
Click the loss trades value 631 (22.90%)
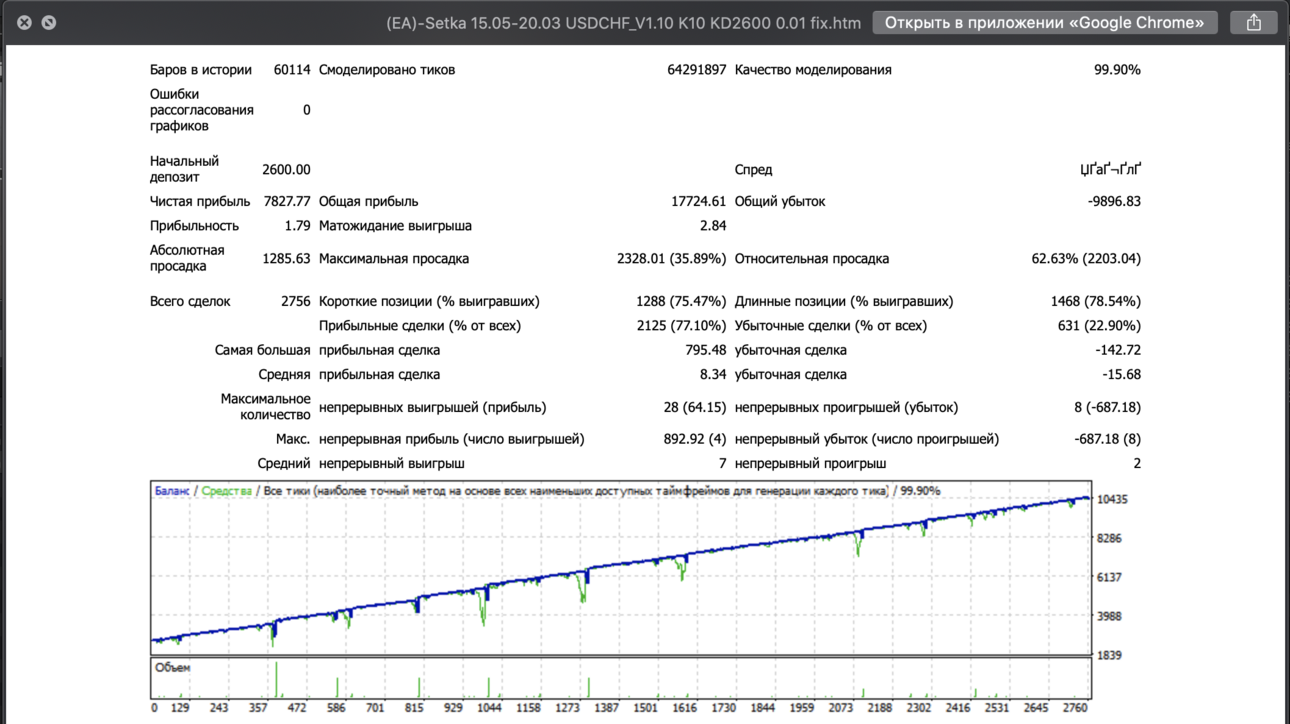(1100, 326)
